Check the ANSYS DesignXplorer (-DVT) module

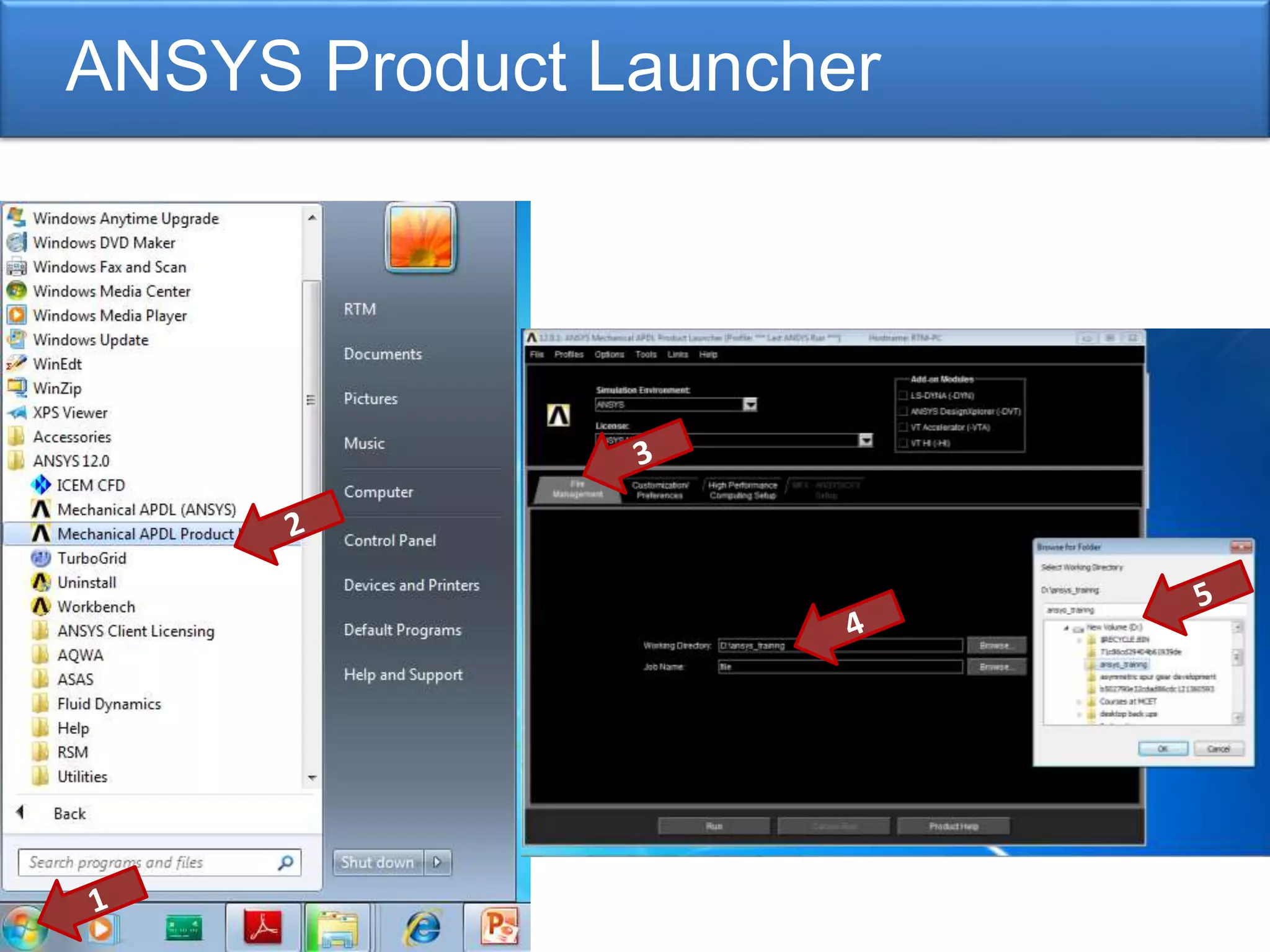tap(903, 412)
